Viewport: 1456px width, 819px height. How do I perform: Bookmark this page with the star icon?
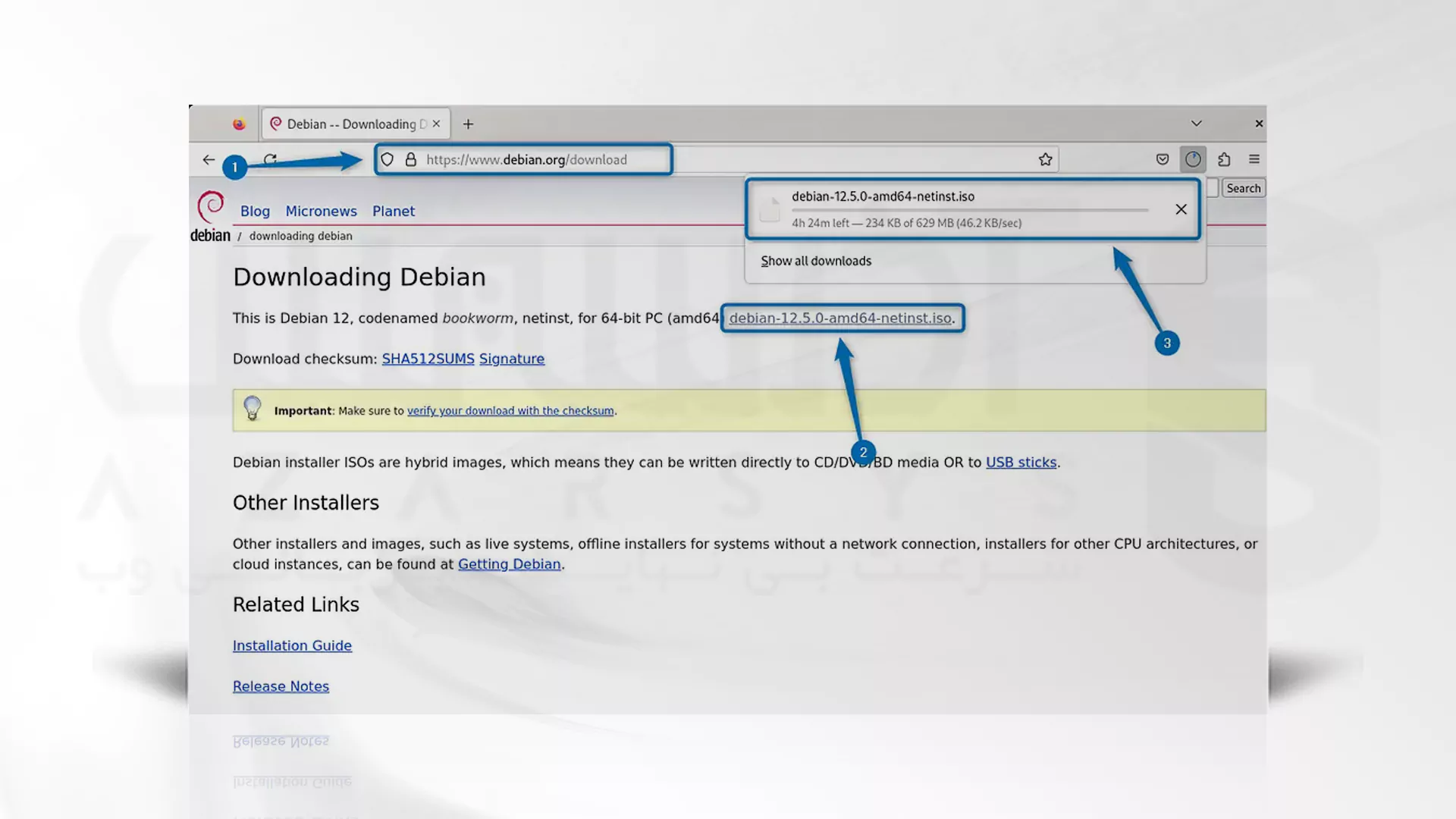(x=1045, y=159)
